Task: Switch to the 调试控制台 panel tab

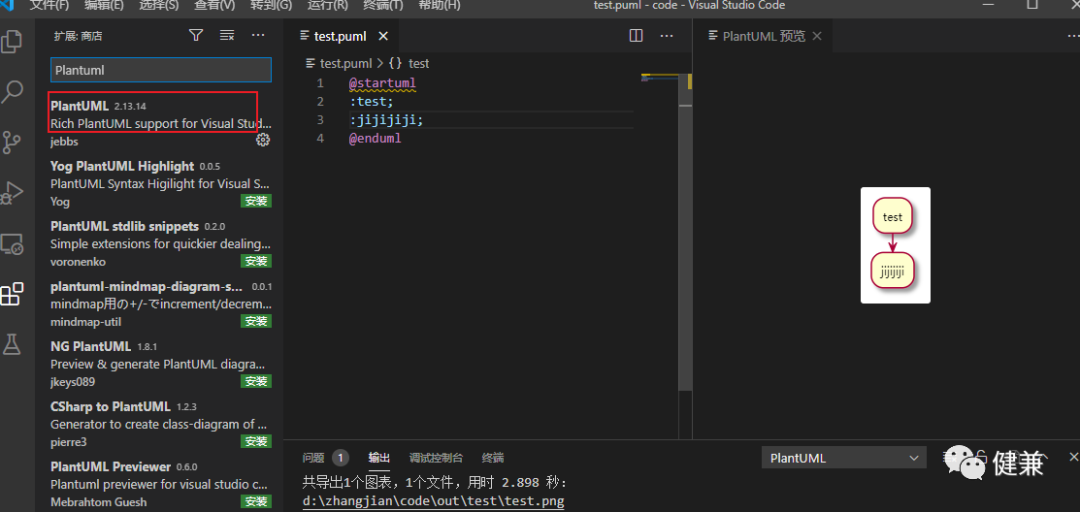Action: click(436, 458)
